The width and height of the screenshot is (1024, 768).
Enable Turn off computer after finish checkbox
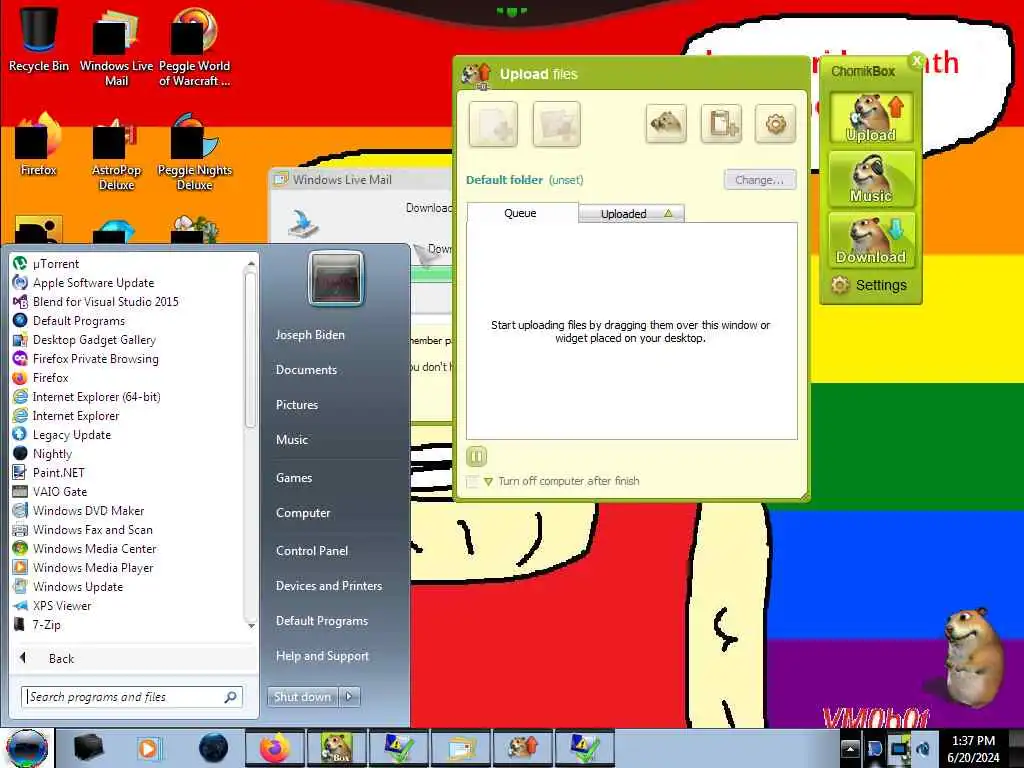point(472,481)
